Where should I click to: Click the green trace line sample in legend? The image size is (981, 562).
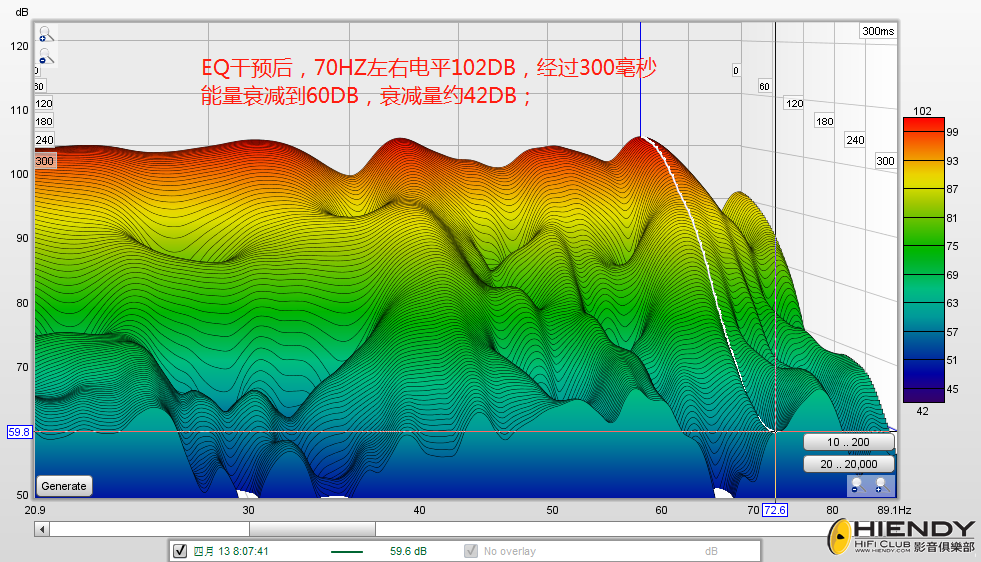pos(346,551)
